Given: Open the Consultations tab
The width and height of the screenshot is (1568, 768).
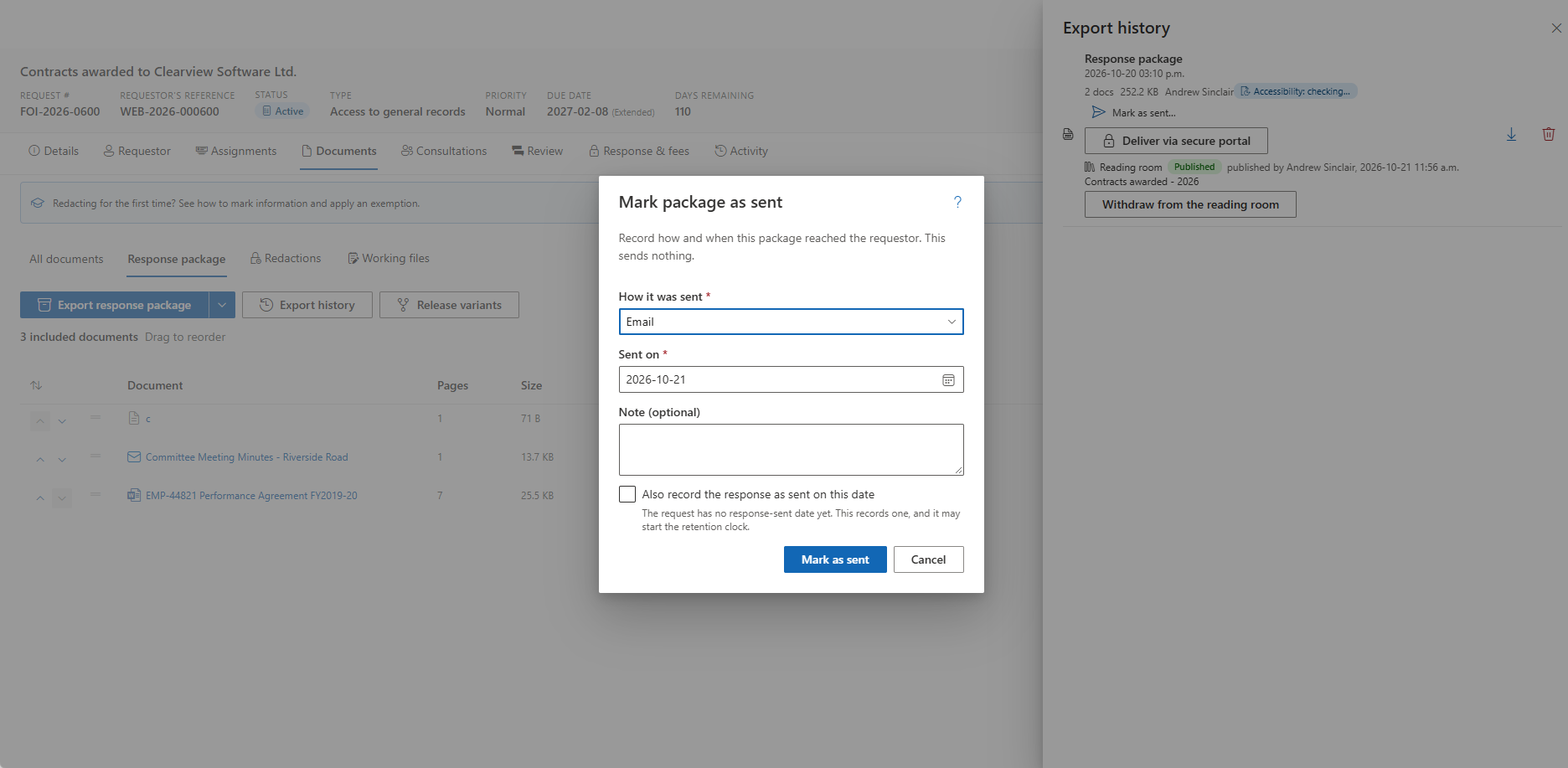Looking at the screenshot, I should coord(444,152).
